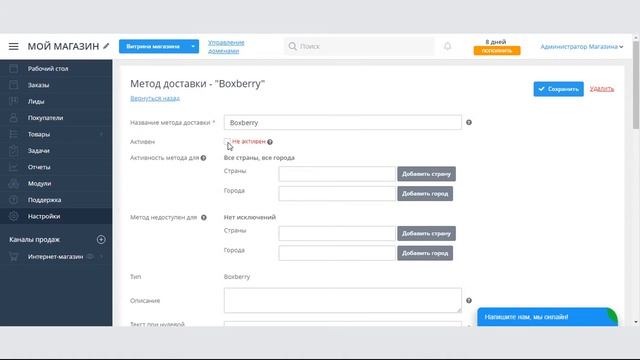This screenshot has width=640, height=360.
Task: Click help icon next to Описание field
Action: (469, 300)
